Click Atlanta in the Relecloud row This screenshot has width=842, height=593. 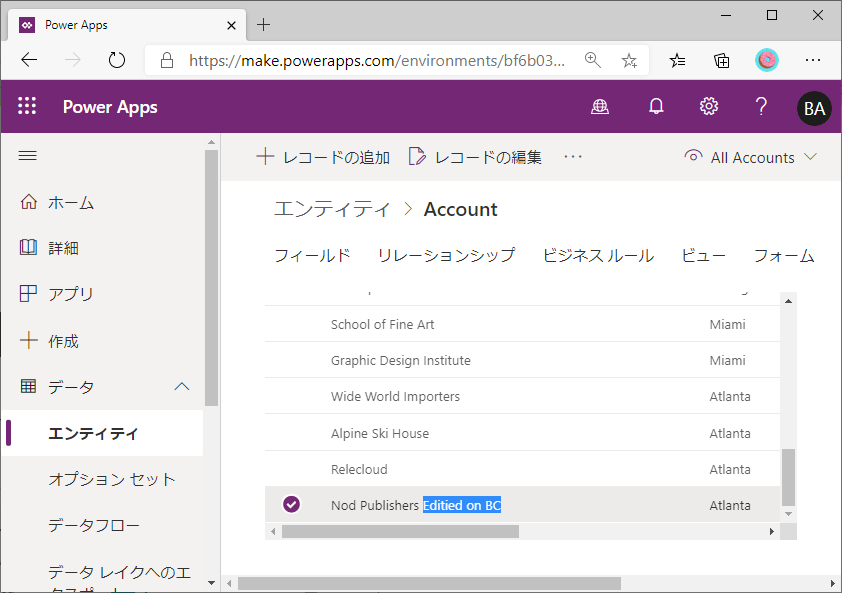click(730, 469)
